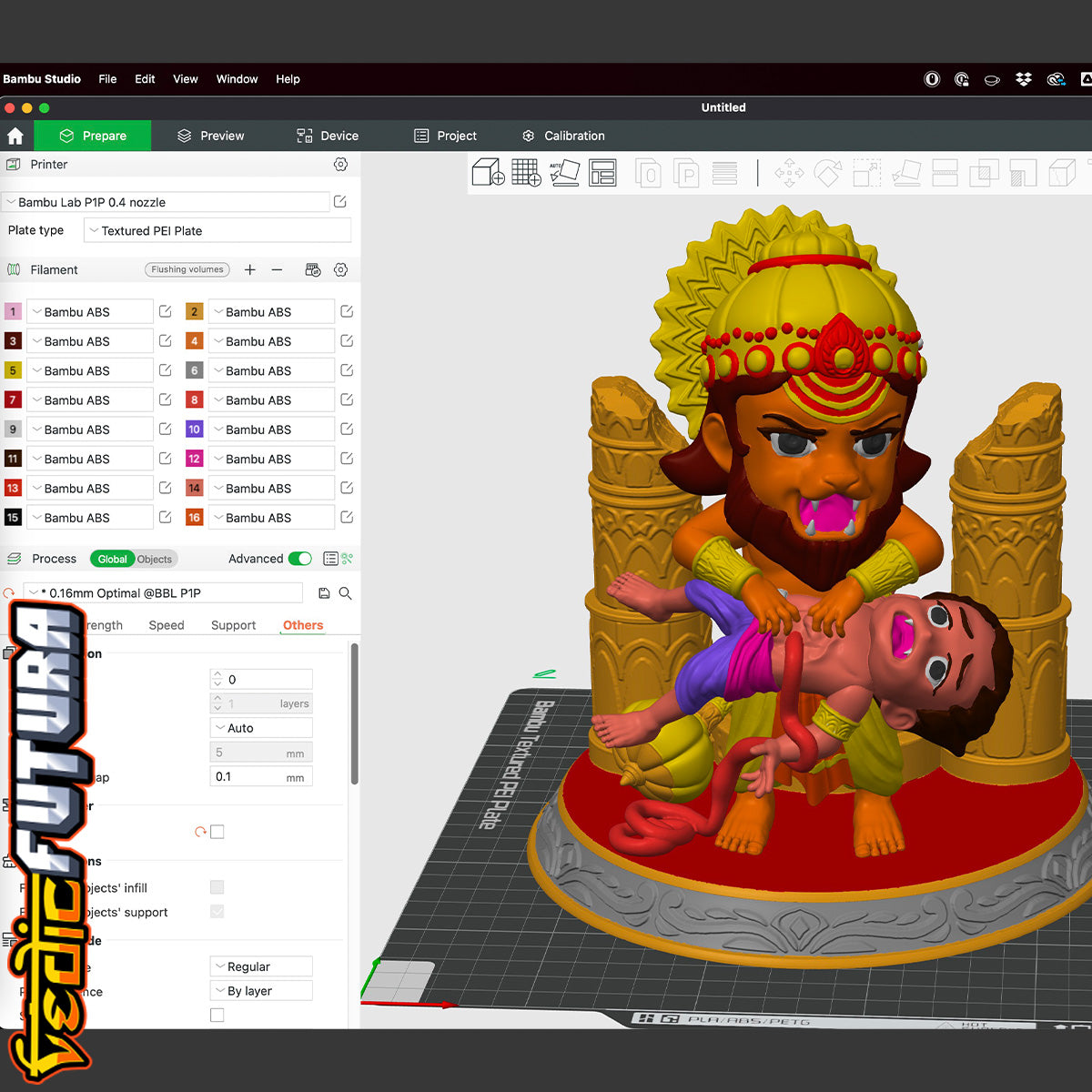
Task: Switch to the Preview tab
Action: click(x=210, y=136)
